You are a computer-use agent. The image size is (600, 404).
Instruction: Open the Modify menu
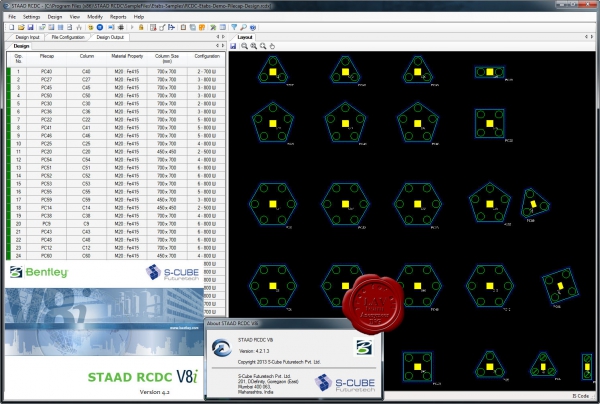(x=95, y=17)
